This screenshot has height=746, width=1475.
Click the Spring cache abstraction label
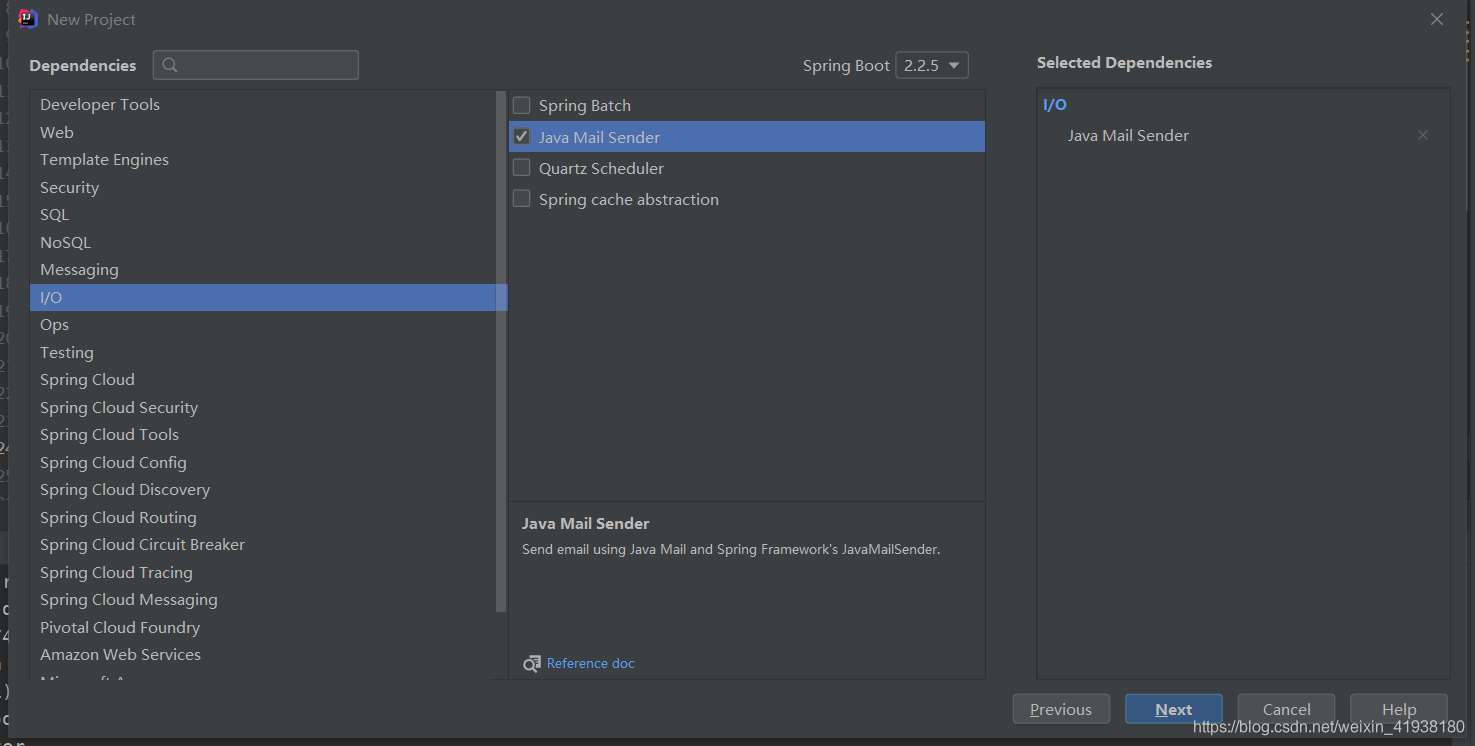pyautogui.click(x=629, y=199)
